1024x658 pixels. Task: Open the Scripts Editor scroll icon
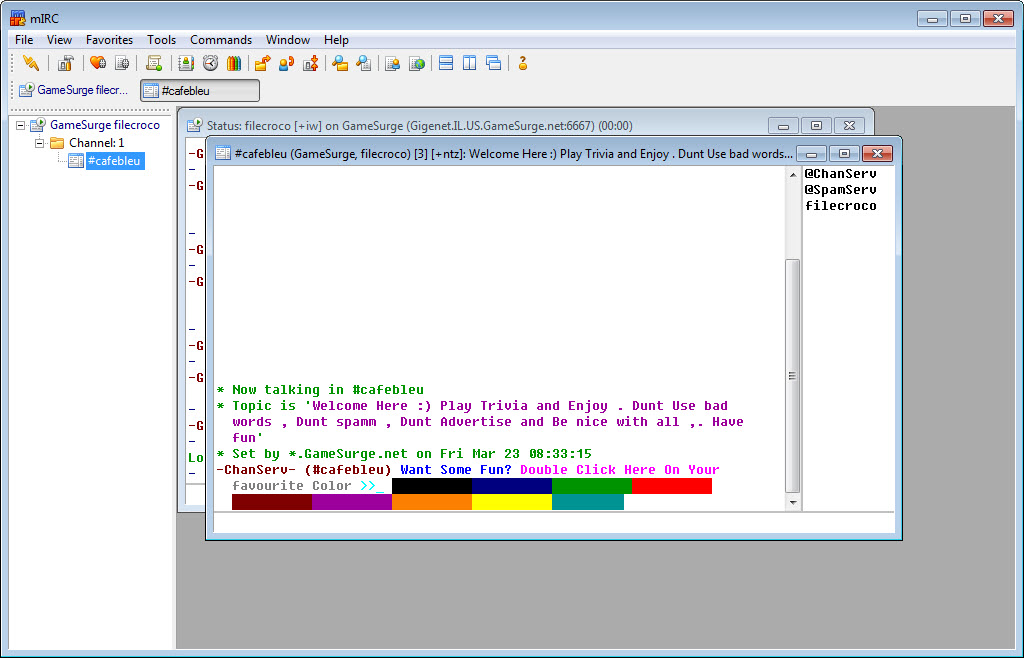154,64
